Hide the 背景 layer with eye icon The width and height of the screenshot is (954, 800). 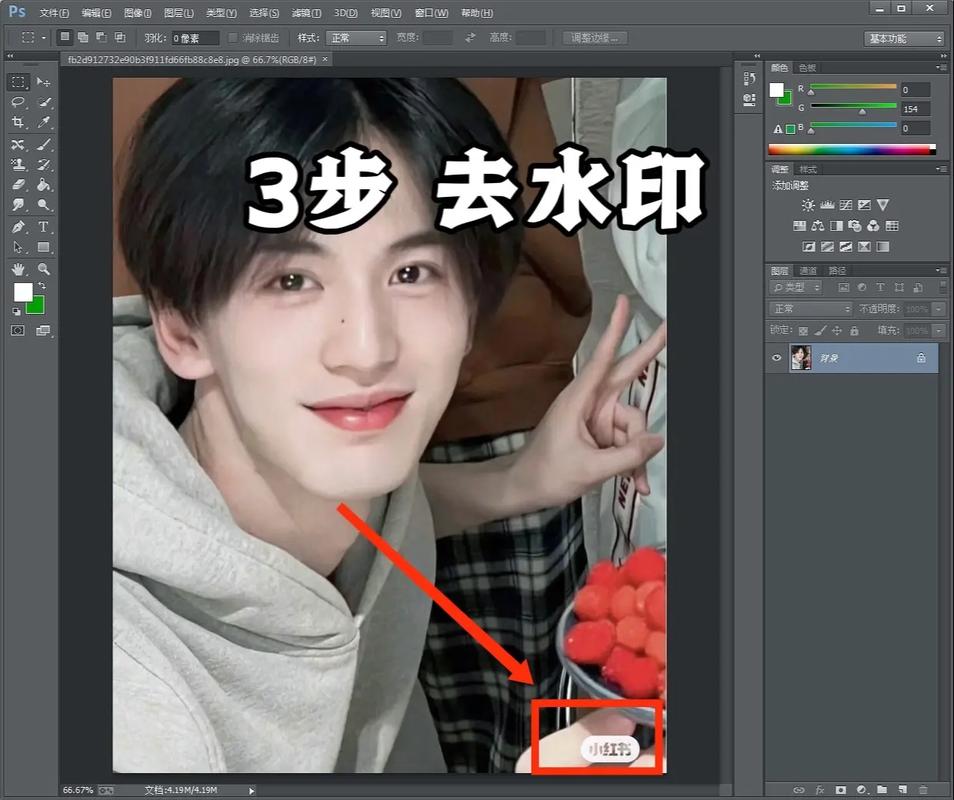pos(777,358)
